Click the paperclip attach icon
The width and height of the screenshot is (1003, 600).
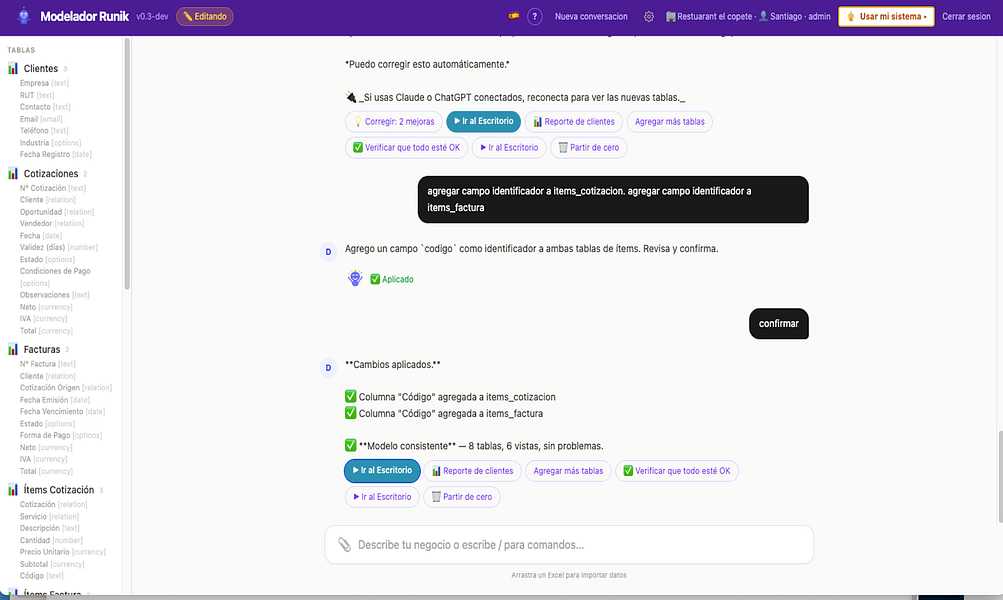pyautogui.click(x=344, y=545)
